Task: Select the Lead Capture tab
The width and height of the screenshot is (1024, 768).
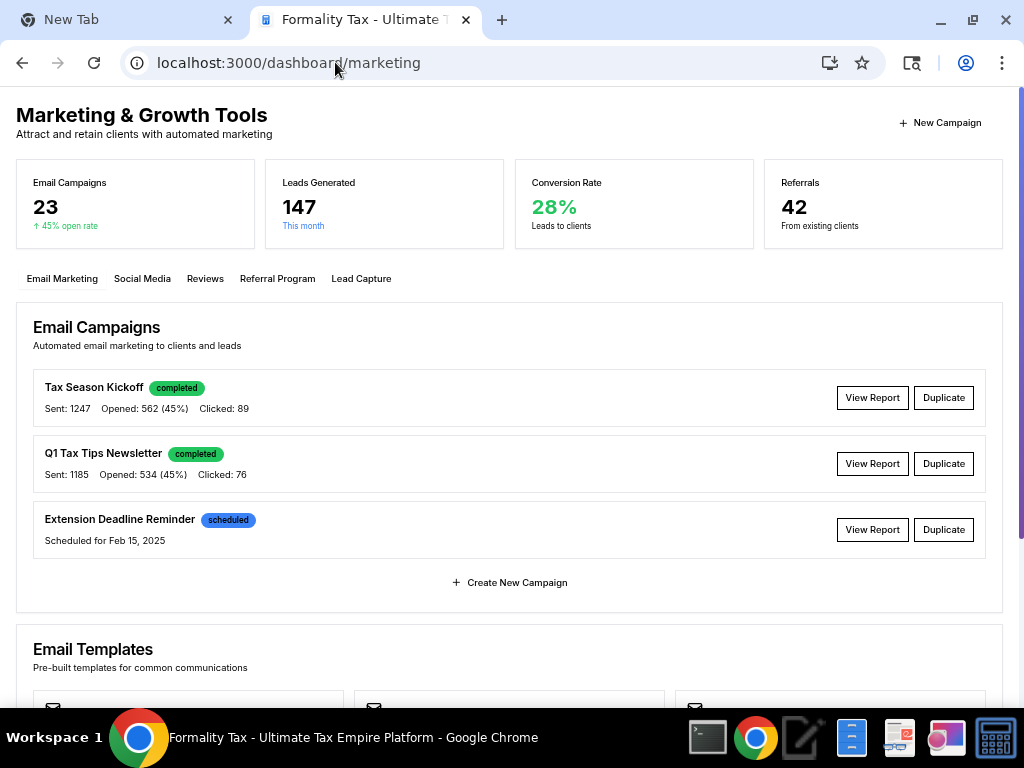Action: (x=361, y=279)
